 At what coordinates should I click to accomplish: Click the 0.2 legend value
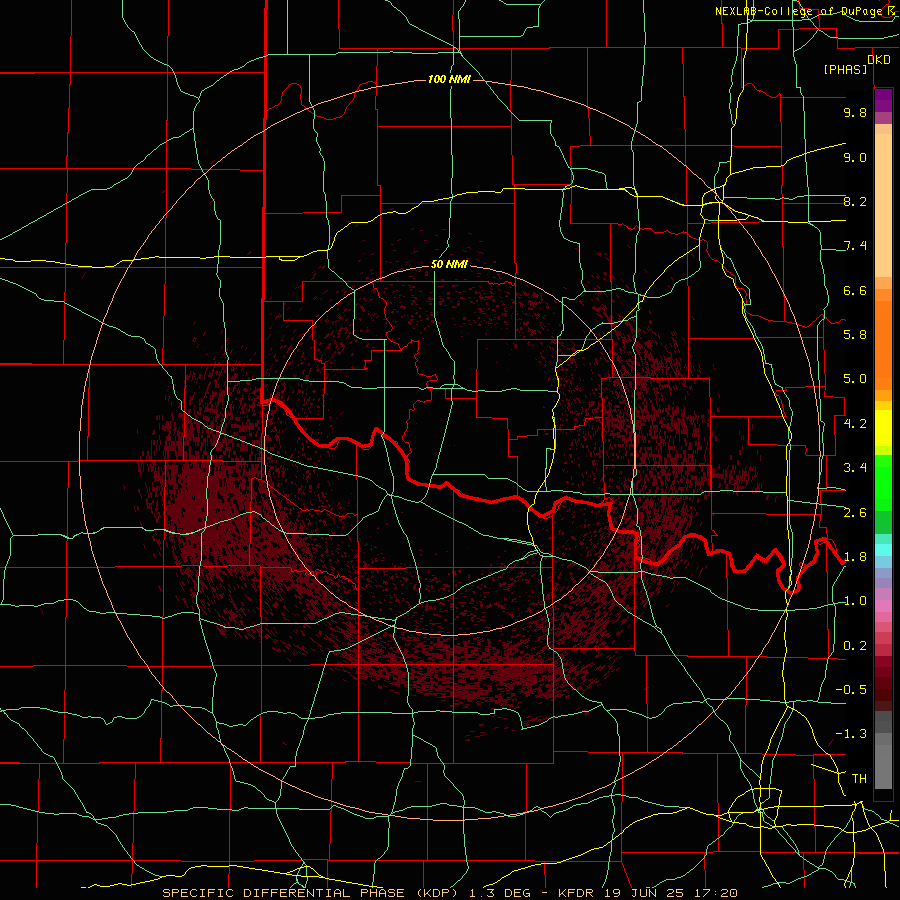pos(855,646)
